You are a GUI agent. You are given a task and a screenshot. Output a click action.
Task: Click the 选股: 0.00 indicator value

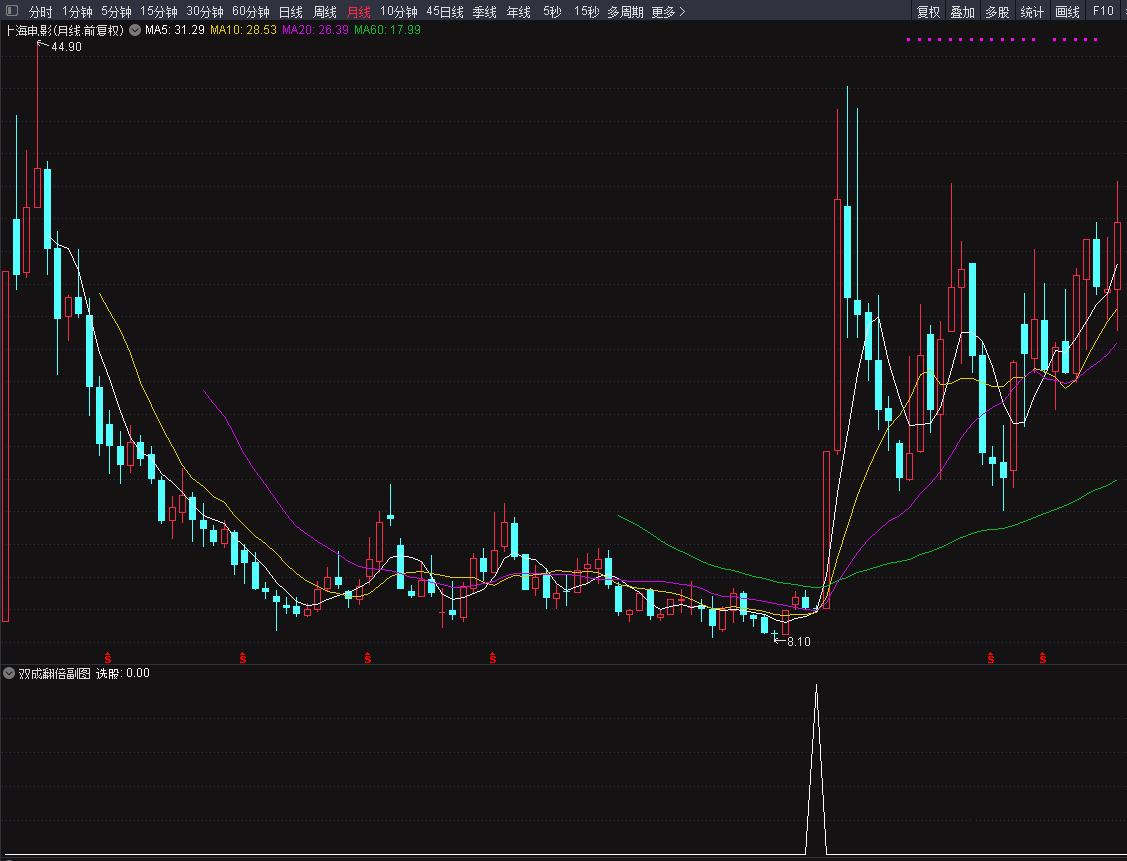point(123,673)
